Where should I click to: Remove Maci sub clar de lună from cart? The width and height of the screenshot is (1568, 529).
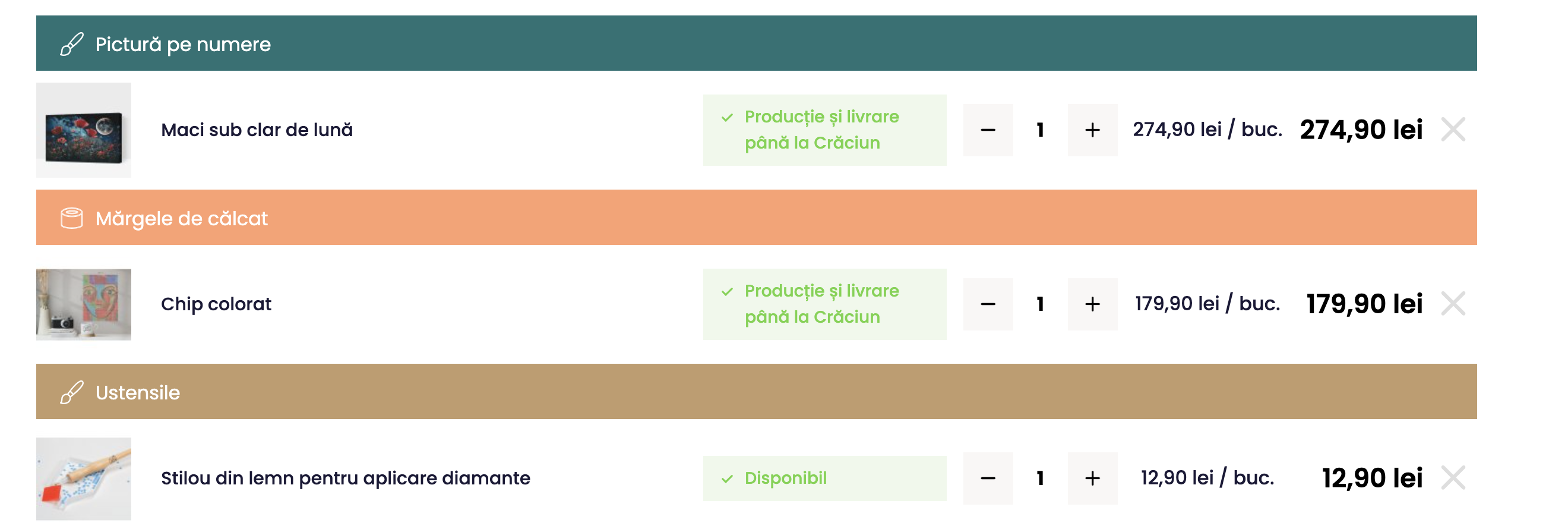[x=1453, y=130]
